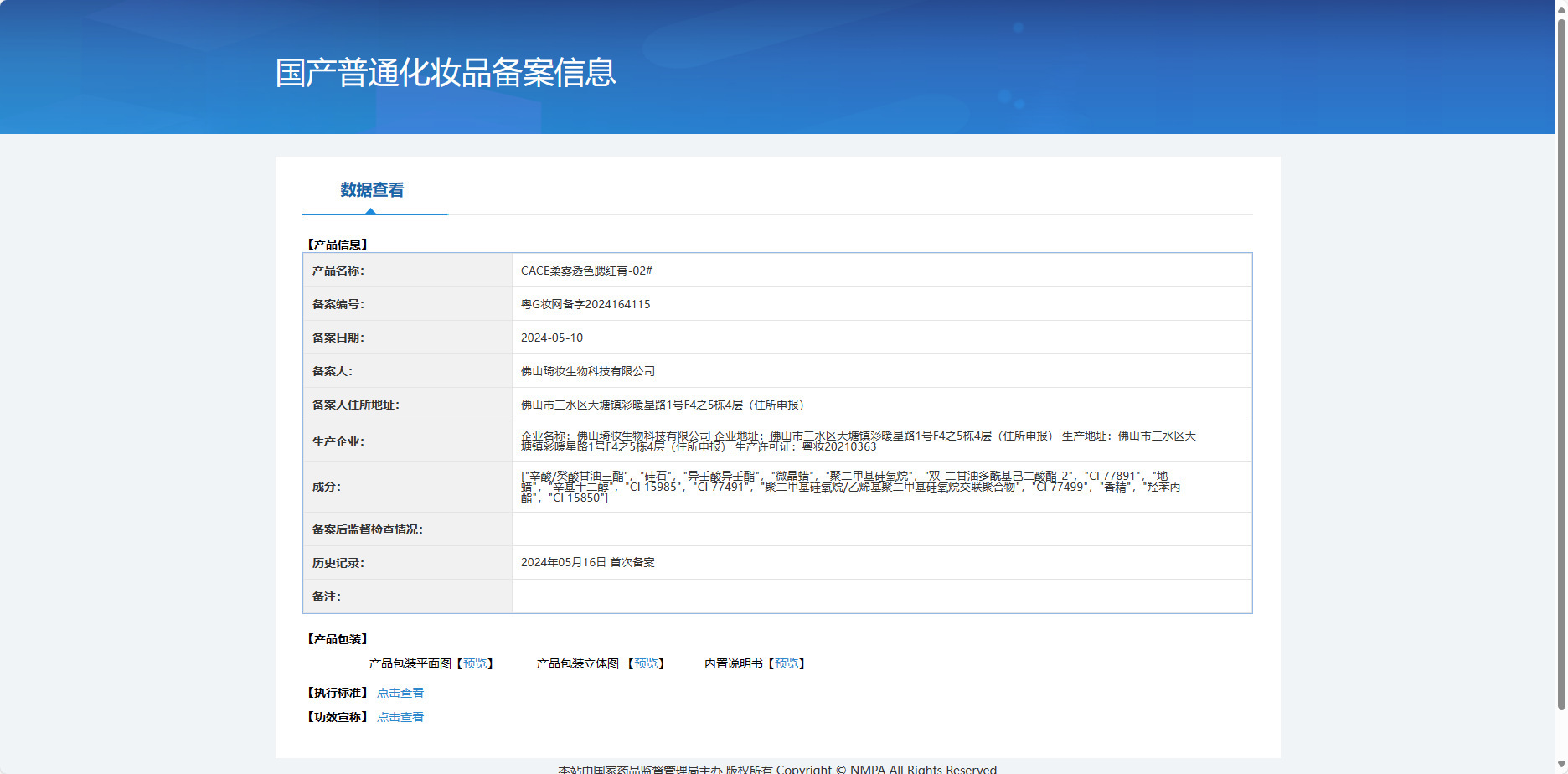The image size is (1568, 774).
Task: Preview the 产品包装平面图 image
Action: (475, 663)
